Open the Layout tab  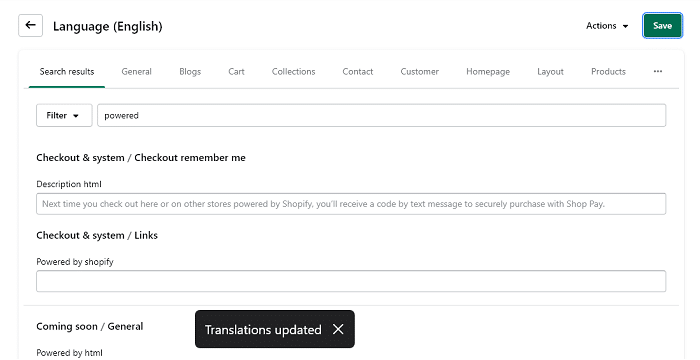pyautogui.click(x=550, y=71)
